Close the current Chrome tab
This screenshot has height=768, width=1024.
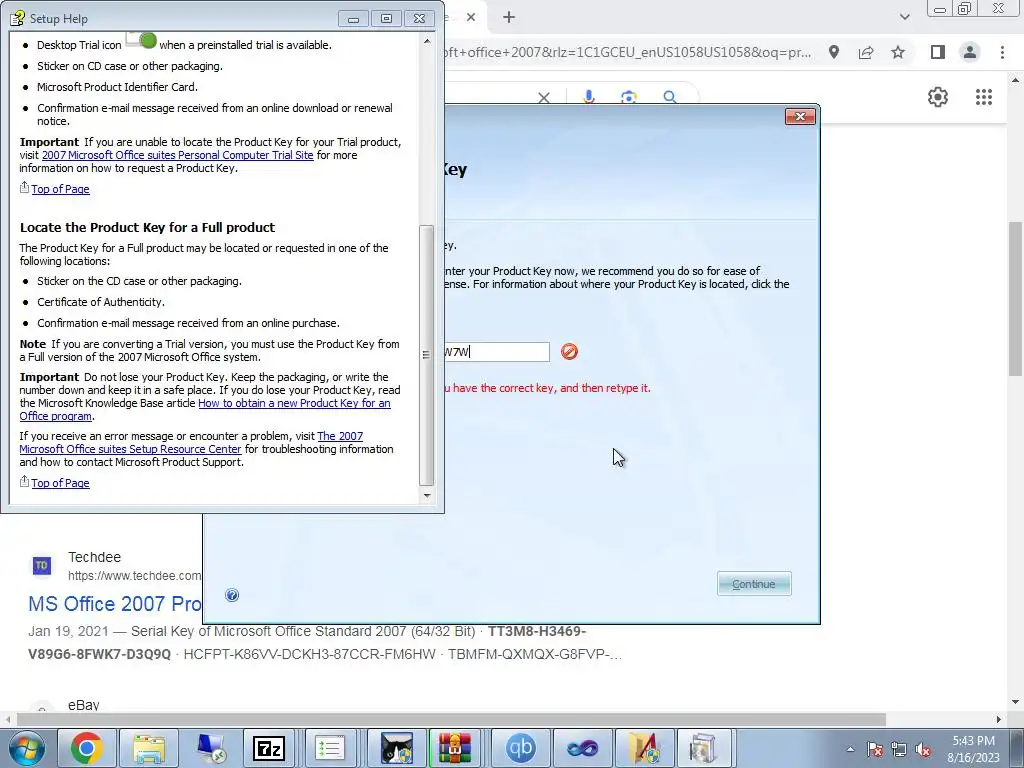click(x=471, y=18)
